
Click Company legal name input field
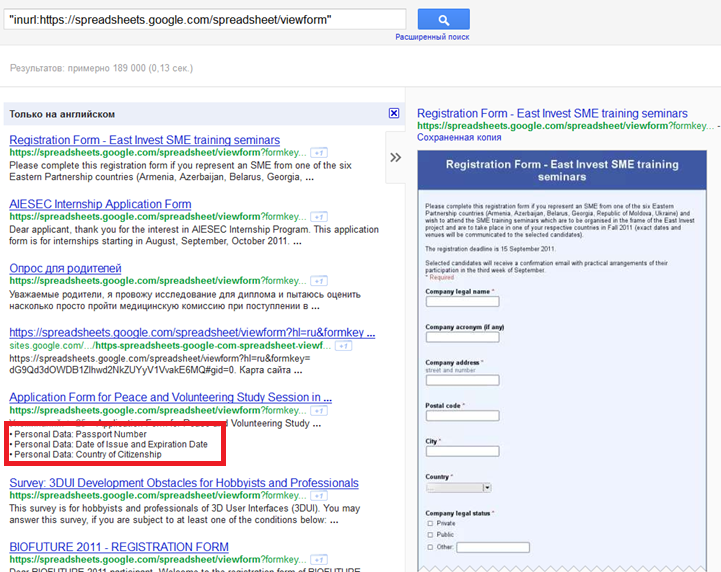coord(462,302)
